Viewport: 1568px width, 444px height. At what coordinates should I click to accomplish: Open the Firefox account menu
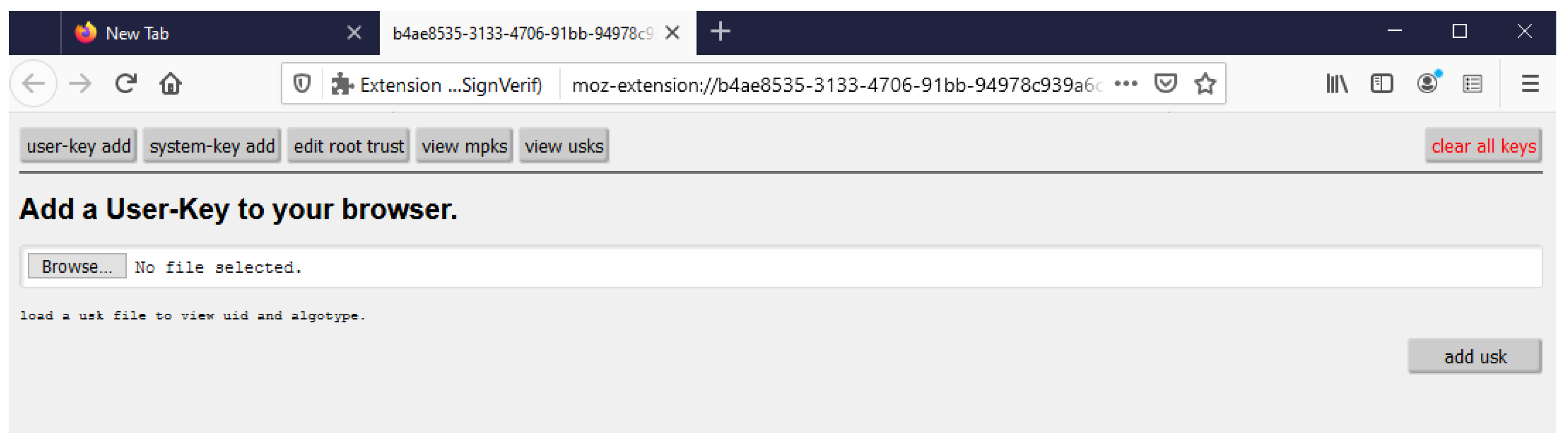point(1427,84)
